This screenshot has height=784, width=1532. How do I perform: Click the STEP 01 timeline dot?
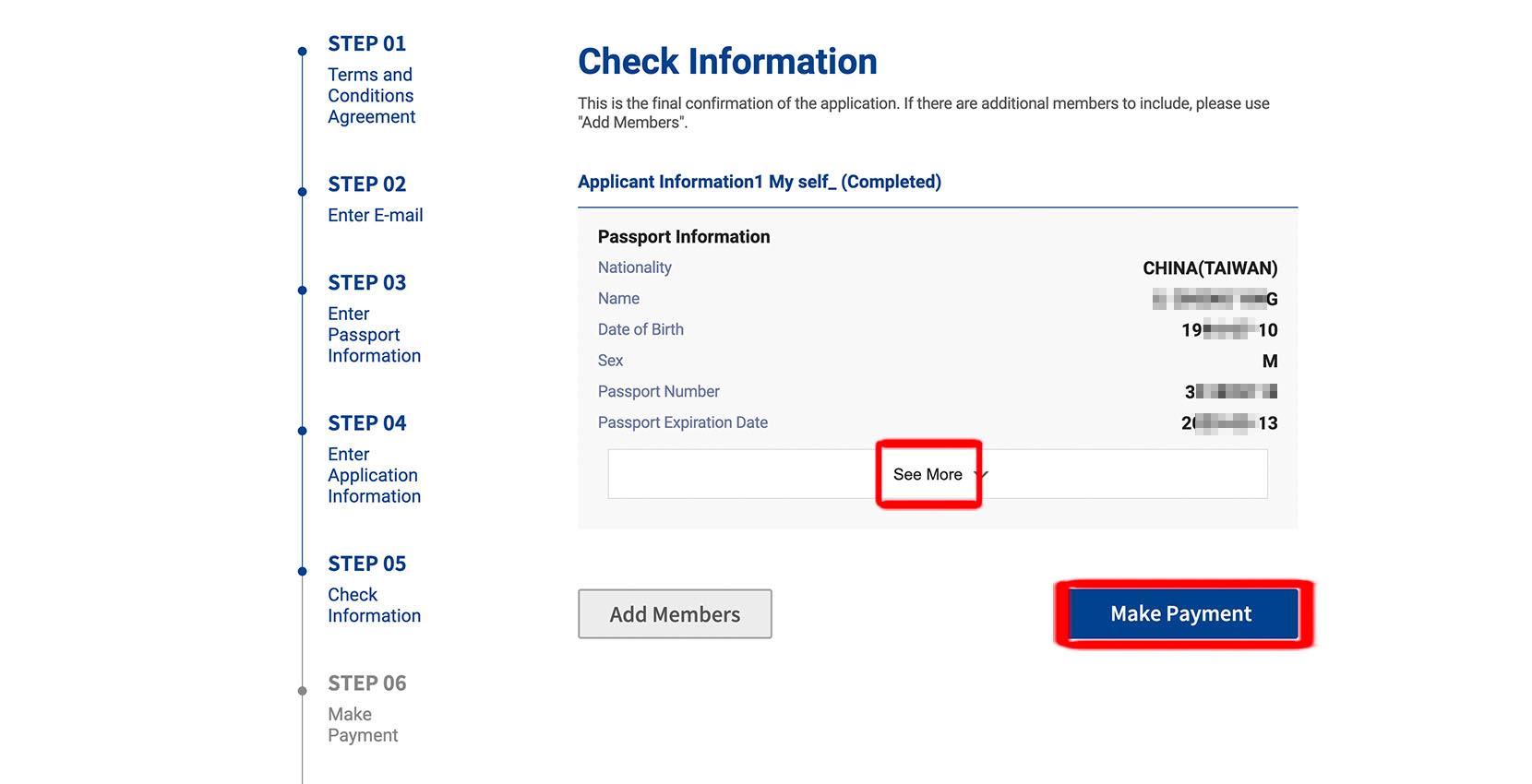coord(302,52)
